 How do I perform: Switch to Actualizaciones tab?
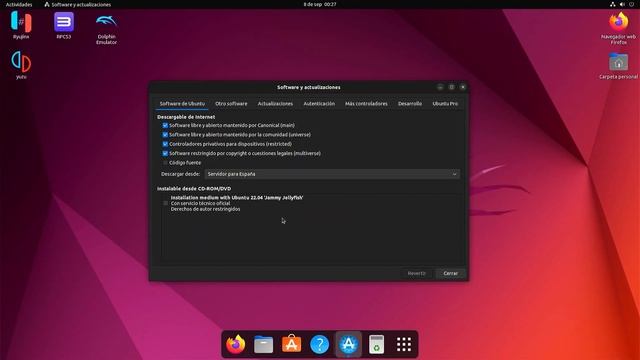pos(275,104)
